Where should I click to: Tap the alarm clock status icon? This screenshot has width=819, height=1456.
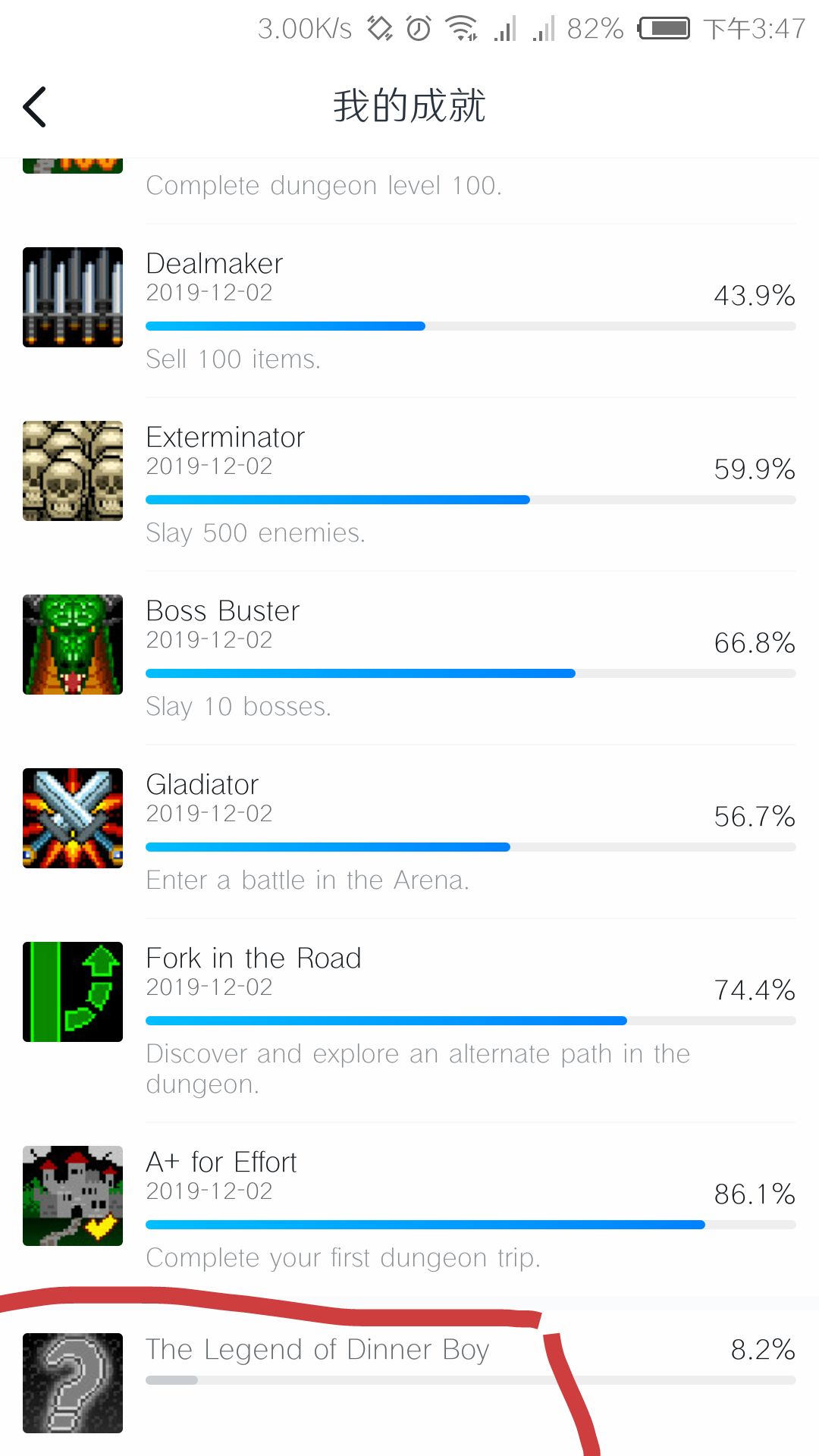419,29
